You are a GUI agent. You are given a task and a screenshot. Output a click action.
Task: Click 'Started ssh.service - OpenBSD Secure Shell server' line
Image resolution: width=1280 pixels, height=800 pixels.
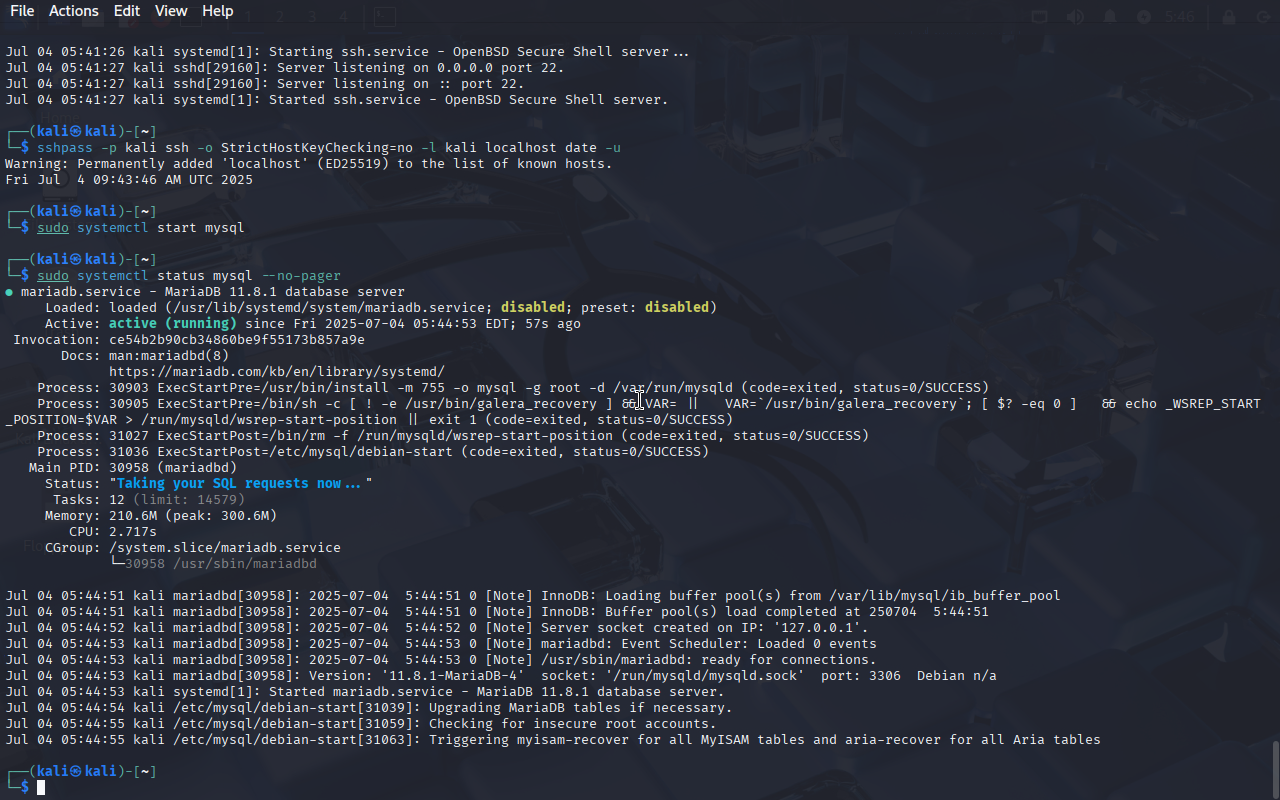337,99
